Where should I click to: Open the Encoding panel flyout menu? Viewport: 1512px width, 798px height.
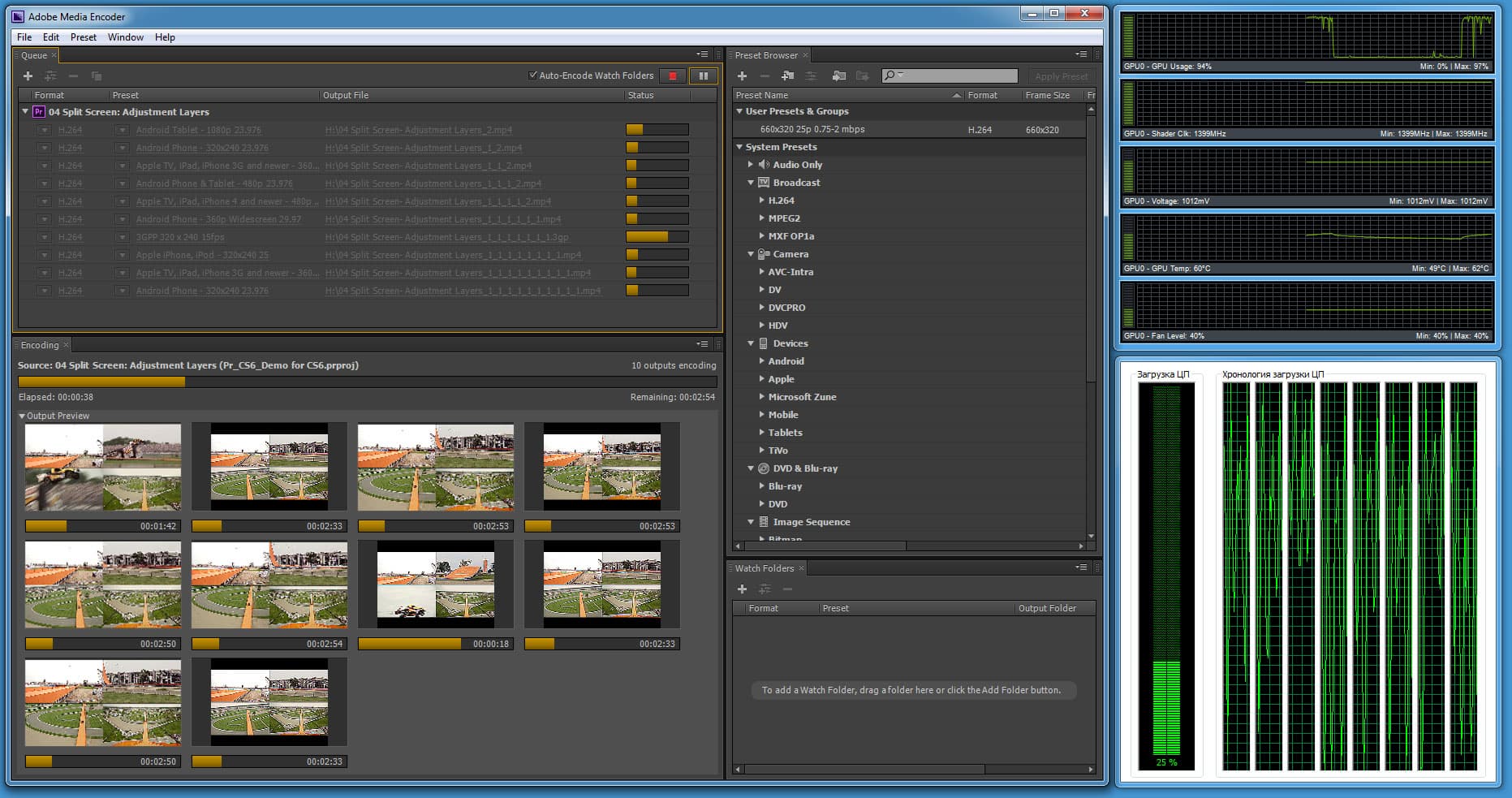pos(702,344)
